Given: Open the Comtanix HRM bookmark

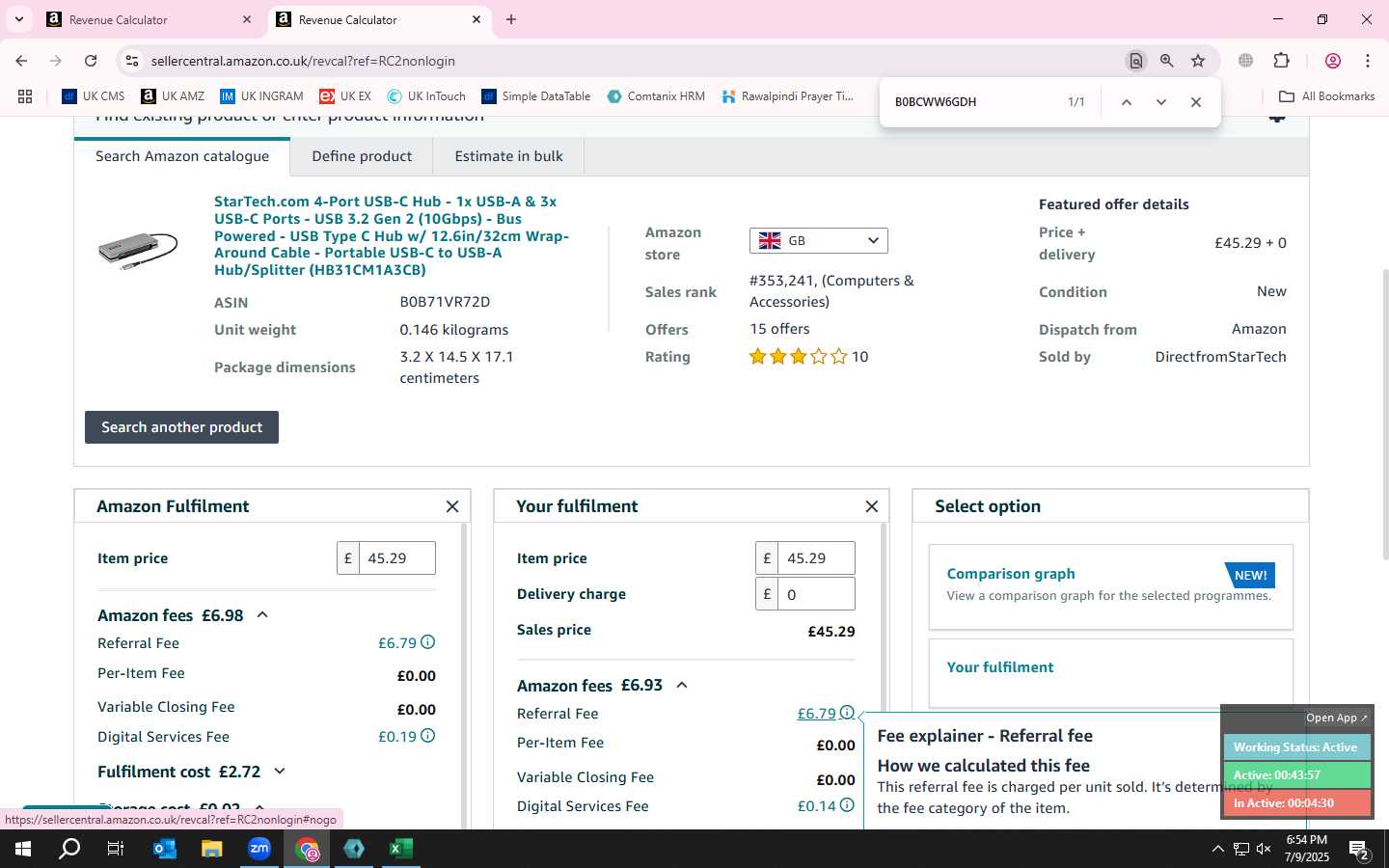Looking at the screenshot, I should 656,96.
